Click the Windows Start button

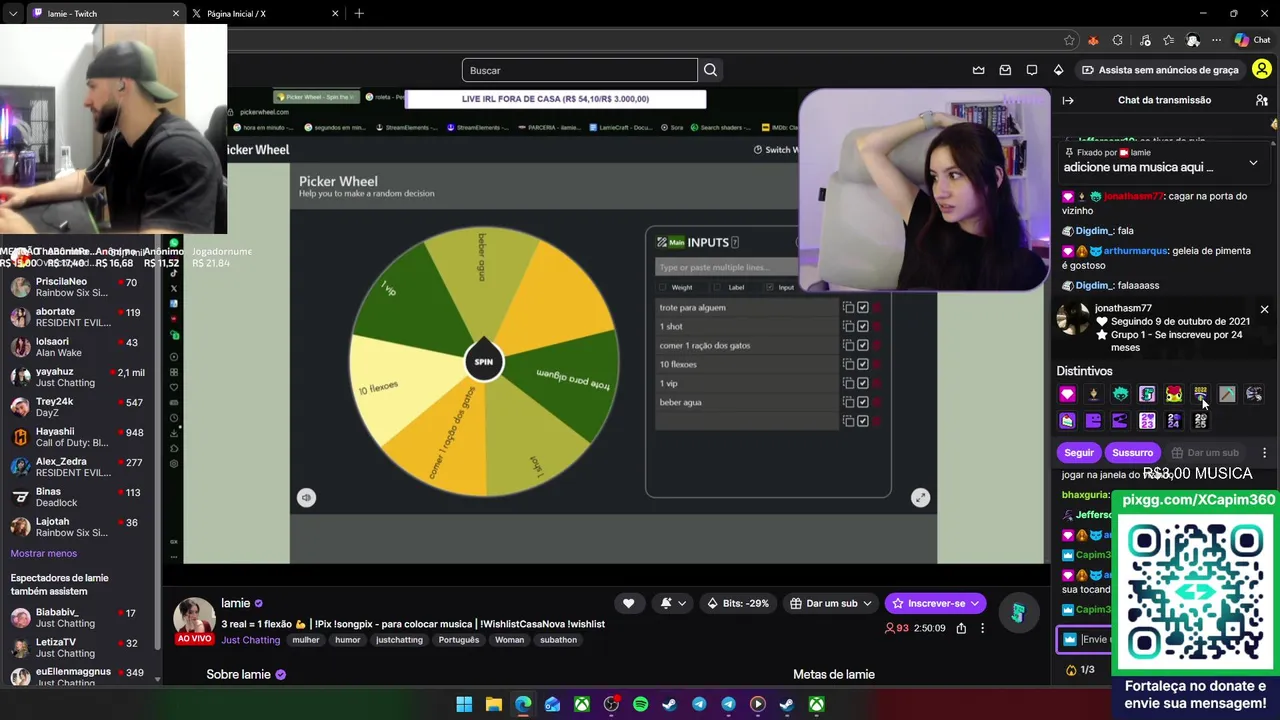click(x=464, y=705)
